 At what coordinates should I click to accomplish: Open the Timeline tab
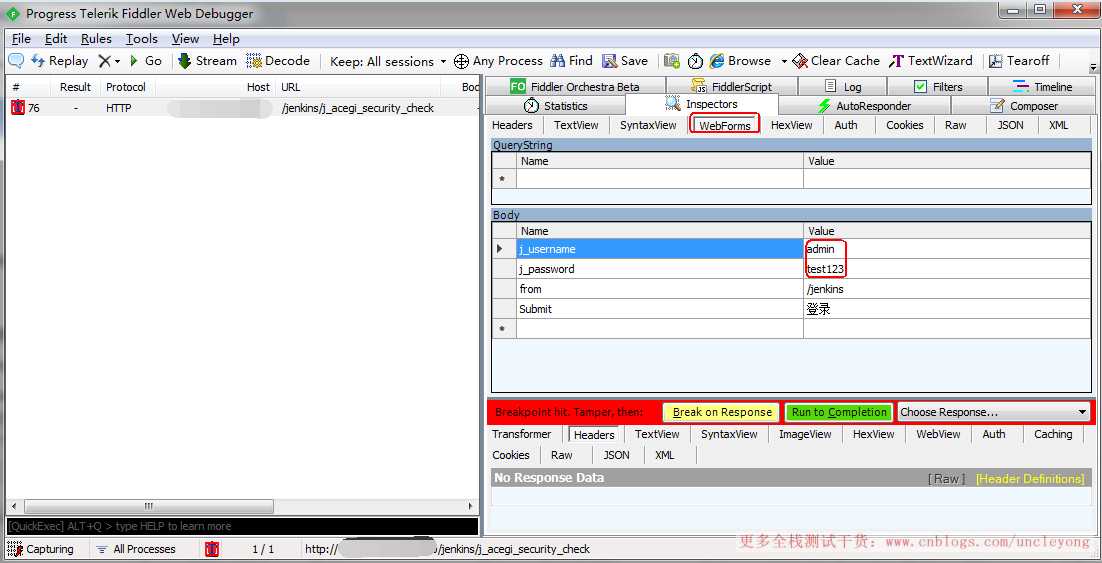1043,86
